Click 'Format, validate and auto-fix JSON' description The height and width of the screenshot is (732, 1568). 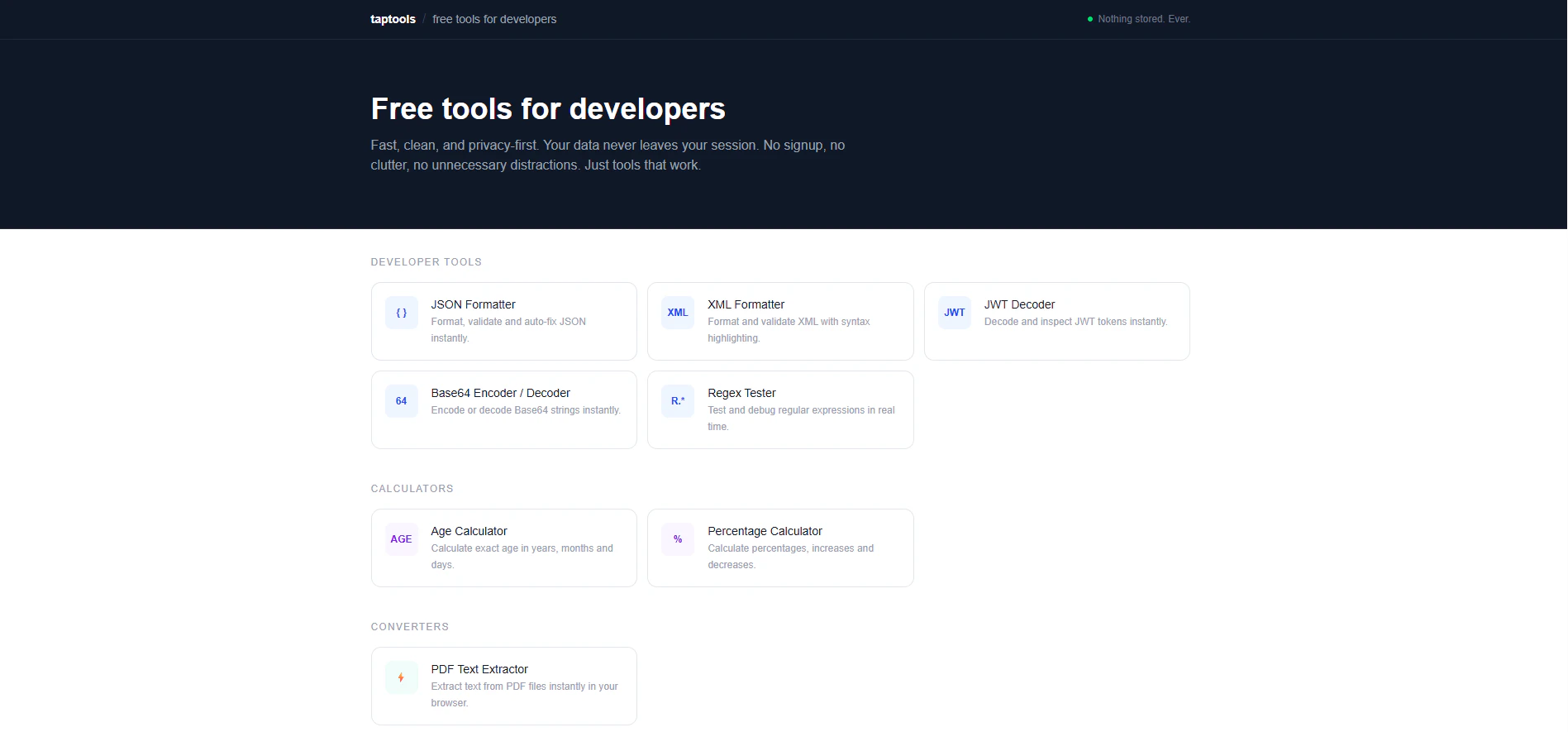pyautogui.click(x=508, y=330)
